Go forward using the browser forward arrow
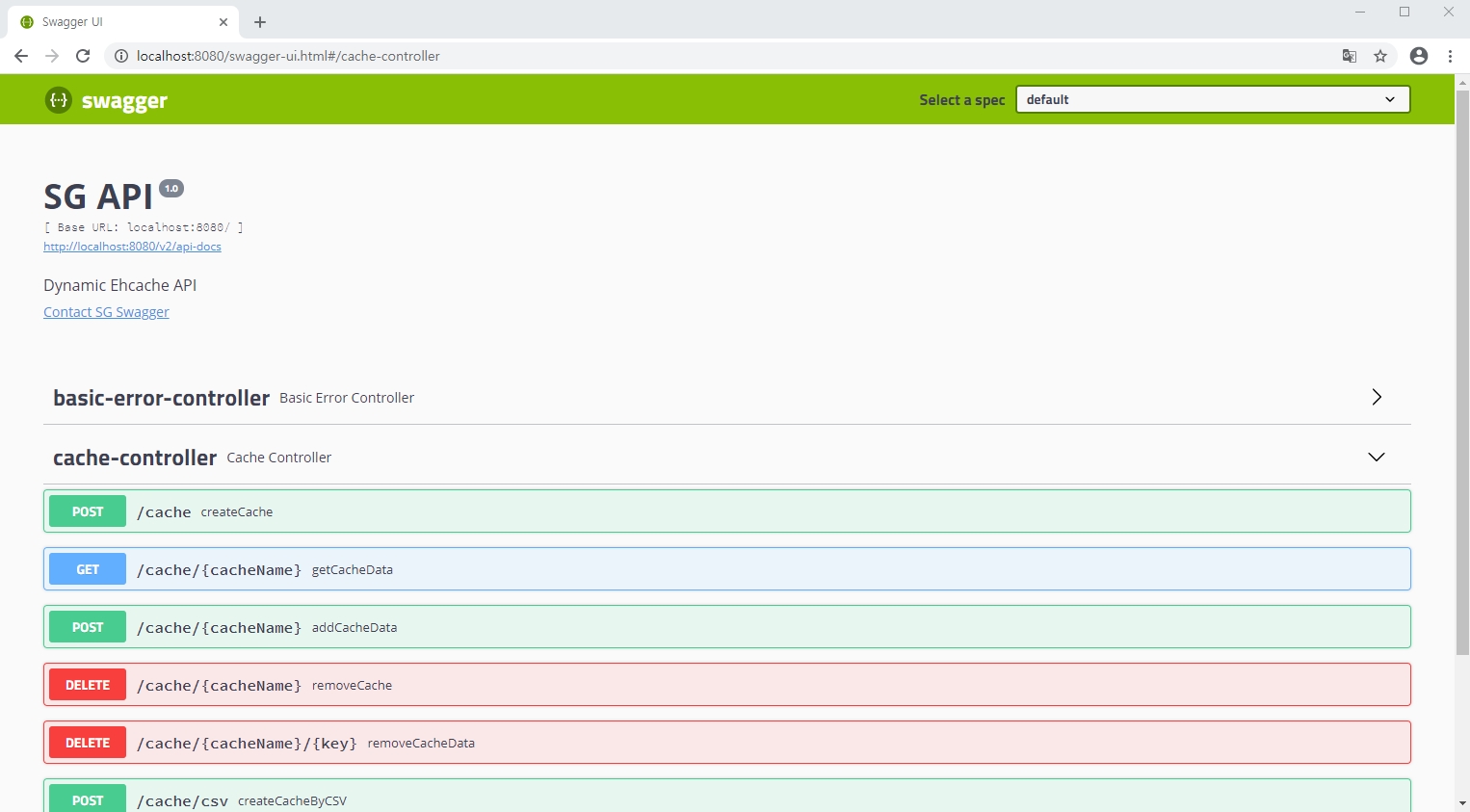The image size is (1470, 812). coord(52,56)
